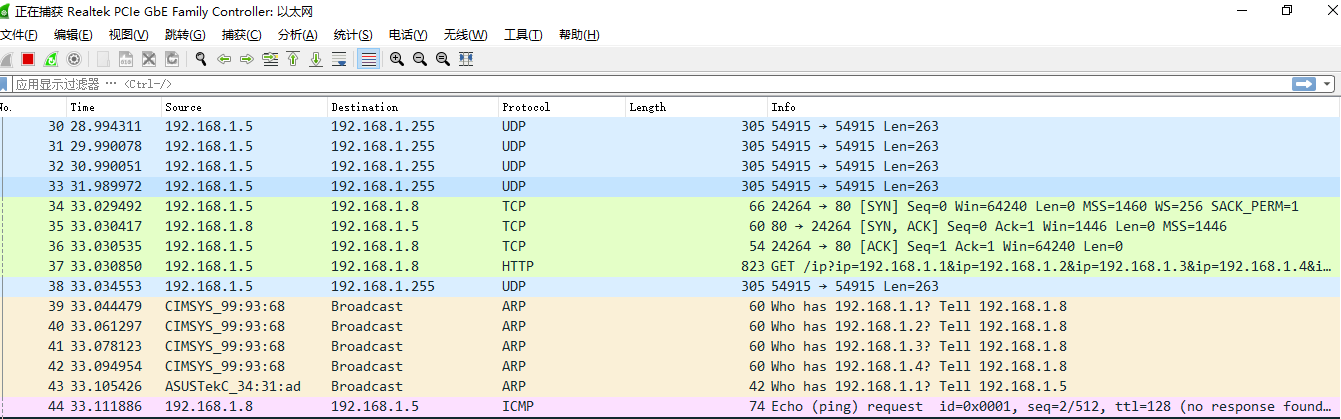Open the 帮助(H) menu
Screen dimensions: 1341x419
[x=579, y=35]
